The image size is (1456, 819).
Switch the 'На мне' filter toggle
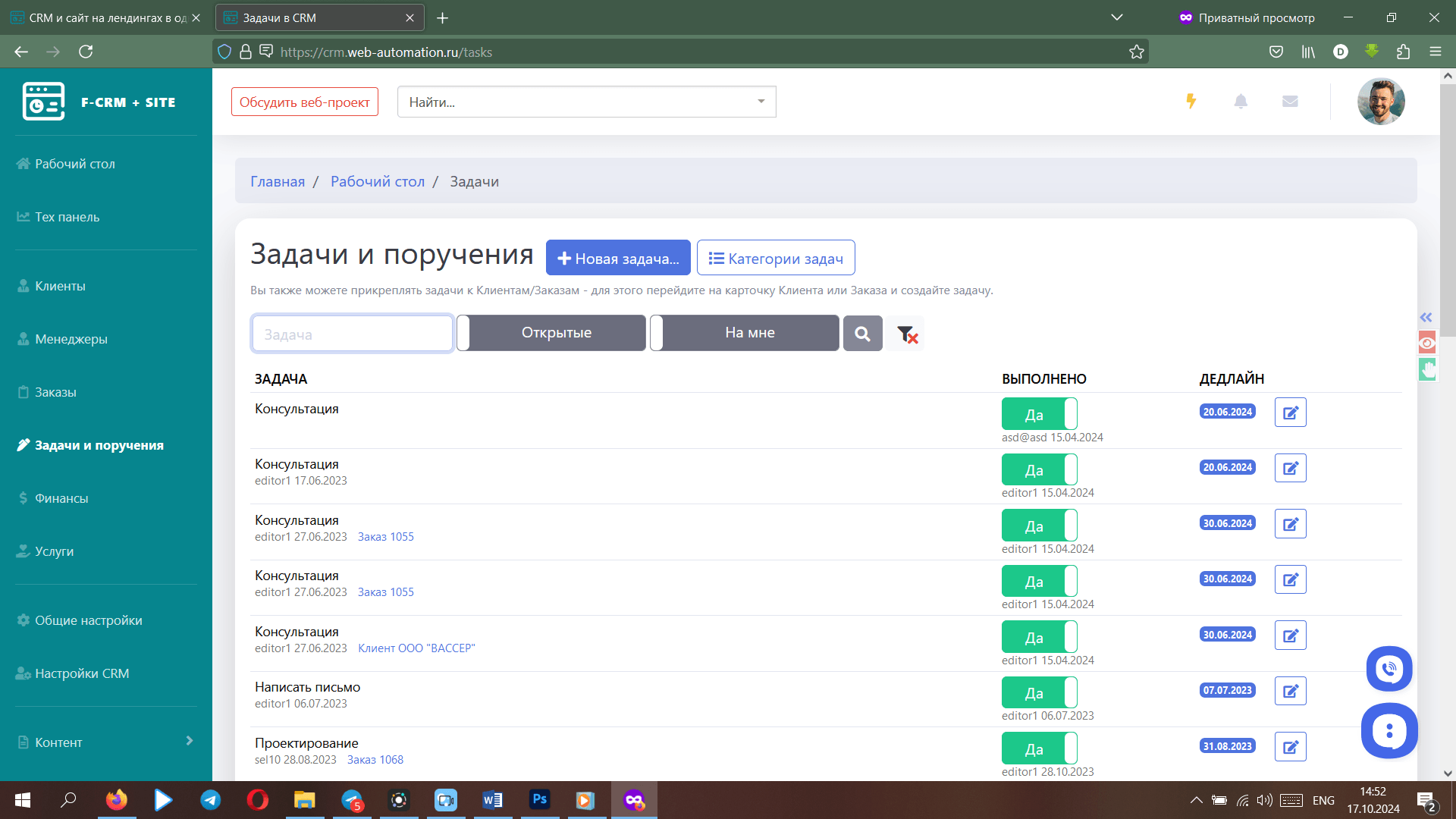point(745,333)
